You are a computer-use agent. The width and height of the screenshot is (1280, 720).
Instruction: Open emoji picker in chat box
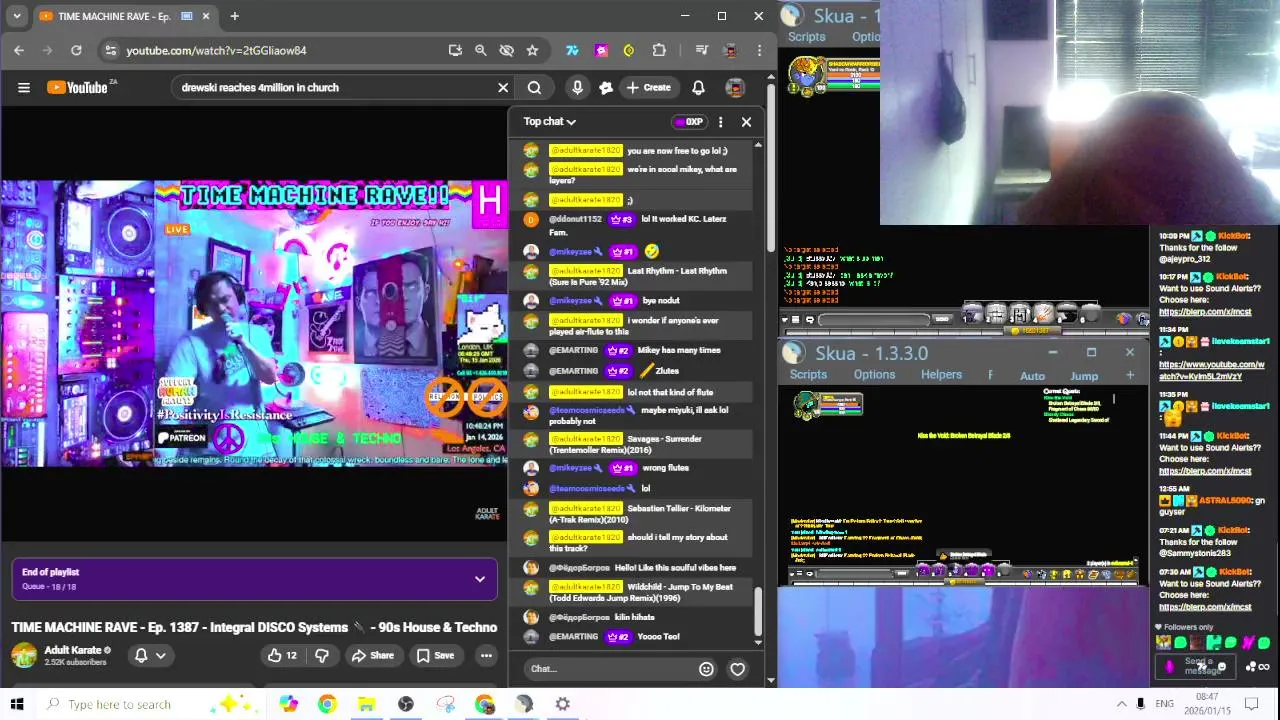pyautogui.click(x=706, y=669)
